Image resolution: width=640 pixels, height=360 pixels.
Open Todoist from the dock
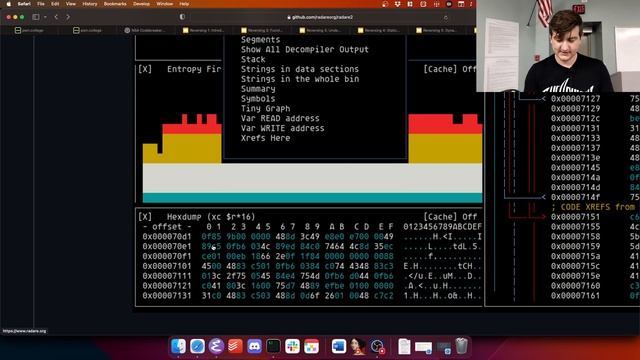pyautogui.click(x=235, y=347)
